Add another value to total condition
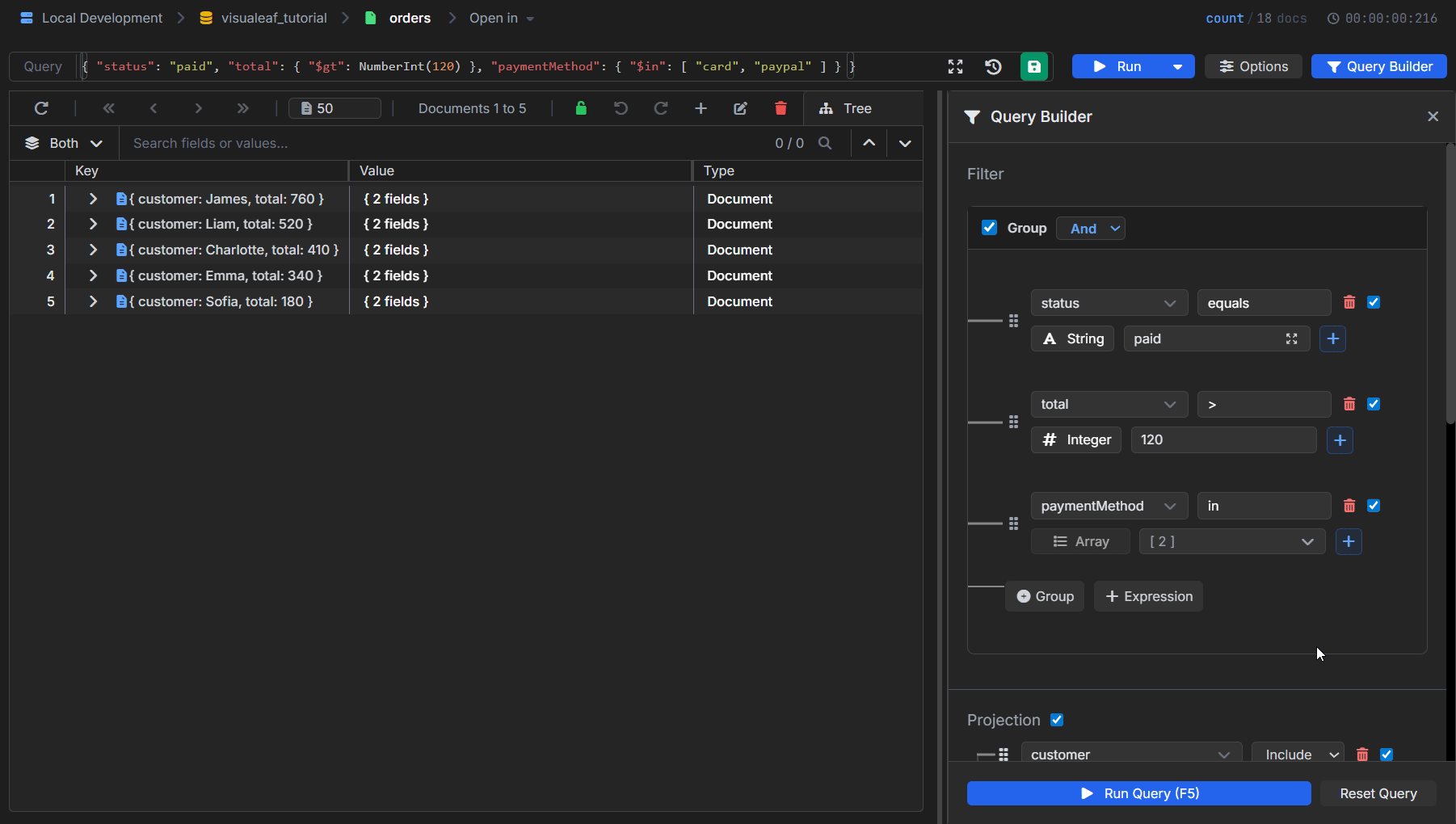1456x824 pixels. [1340, 440]
